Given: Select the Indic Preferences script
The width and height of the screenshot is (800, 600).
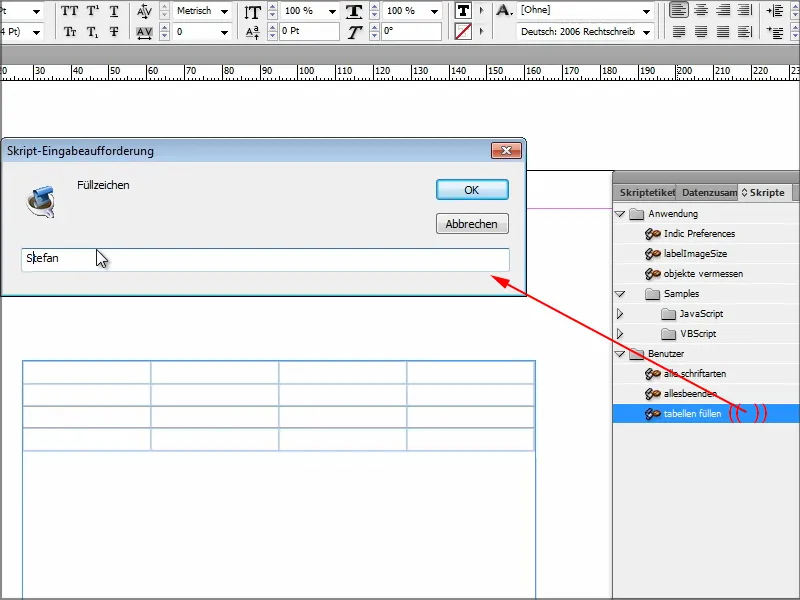Looking at the screenshot, I should click(706, 234).
